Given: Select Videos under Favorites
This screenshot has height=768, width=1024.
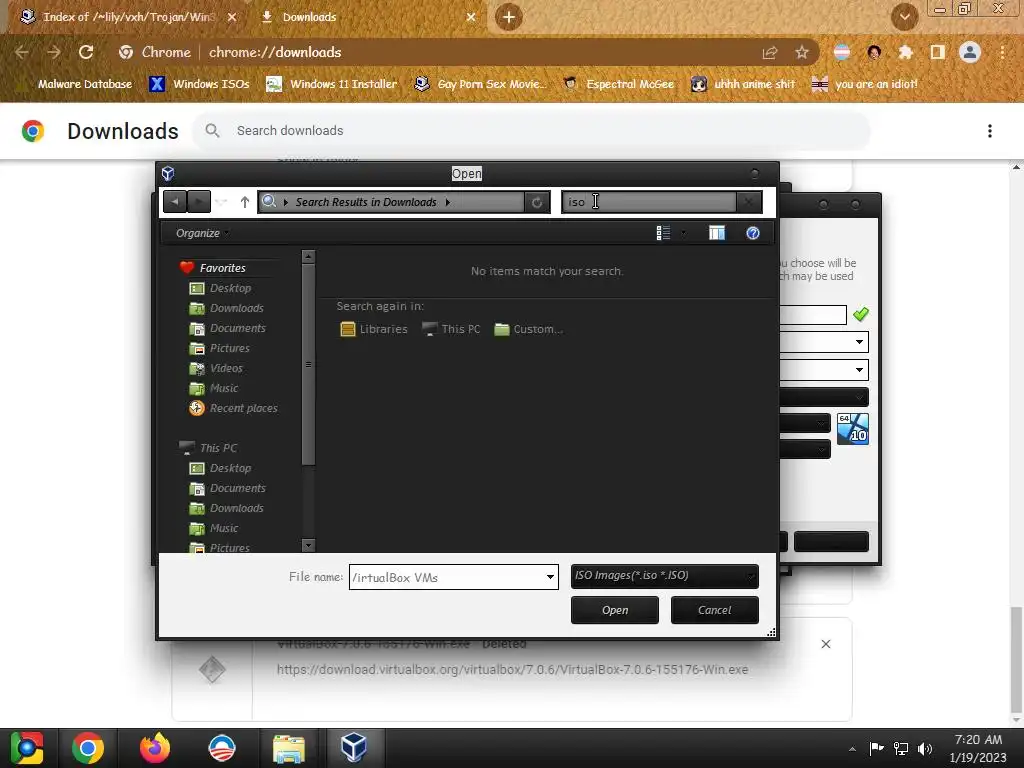Looking at the screenshot, I should point(216,368).
